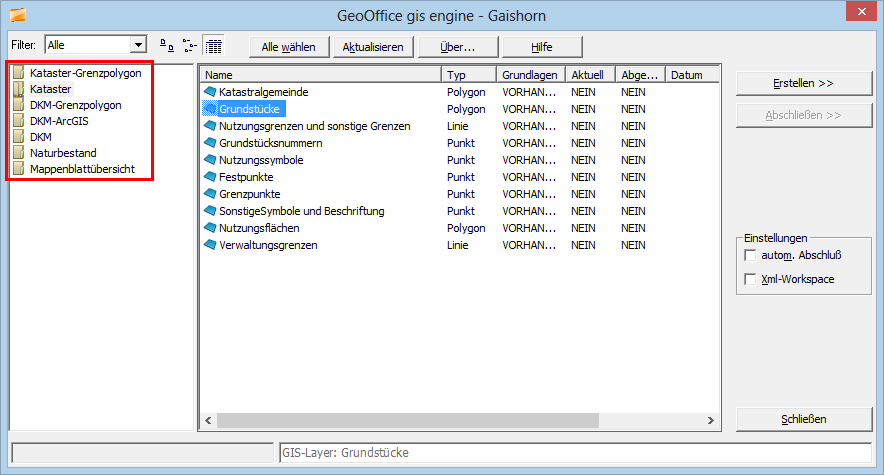This screenshot has height=475, width=884.
Task: Click the tree view toolbar icon
Action: 190,46
